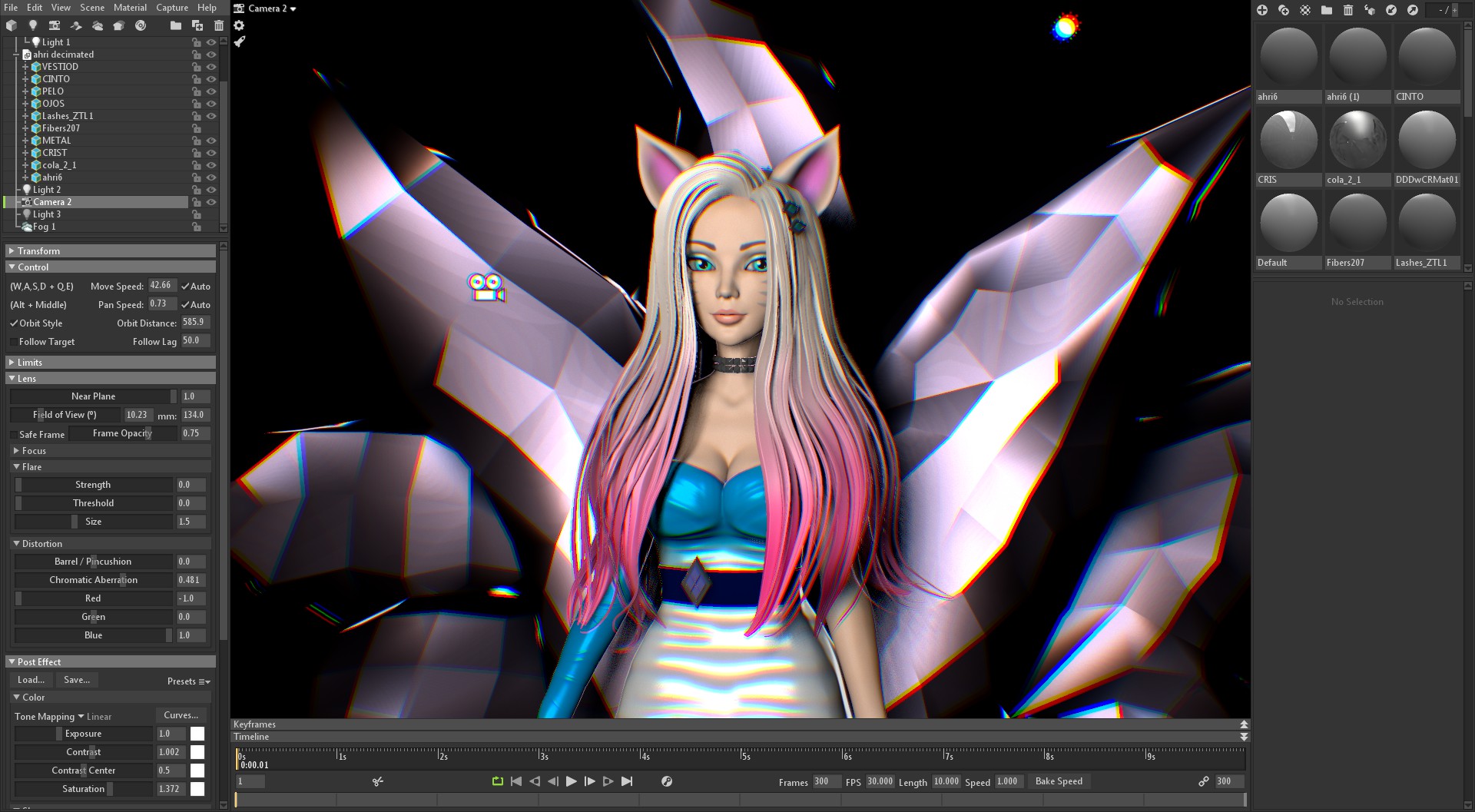Click the Bake Speed button

point(1059,781)
